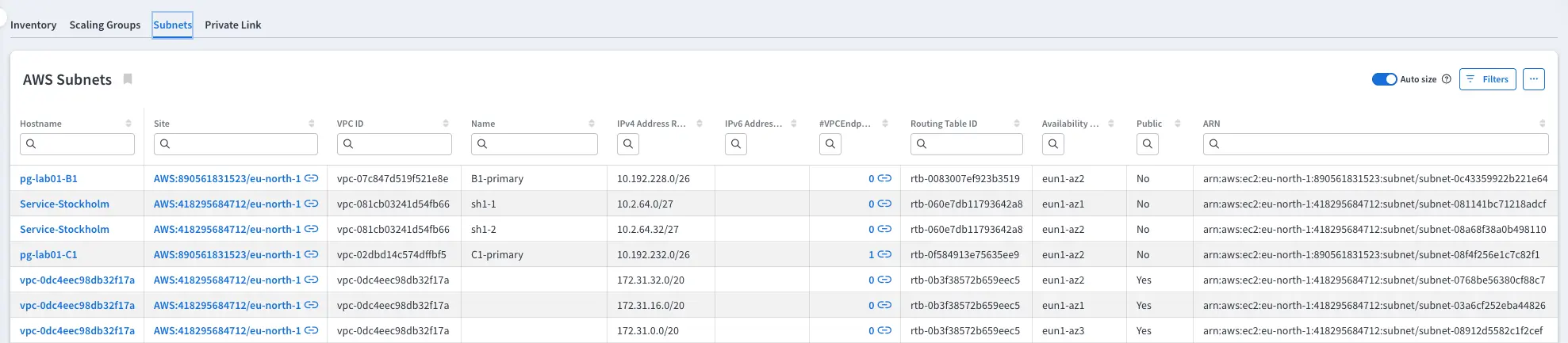
Task: Focus the ARN column search input
Action: 1382,144
